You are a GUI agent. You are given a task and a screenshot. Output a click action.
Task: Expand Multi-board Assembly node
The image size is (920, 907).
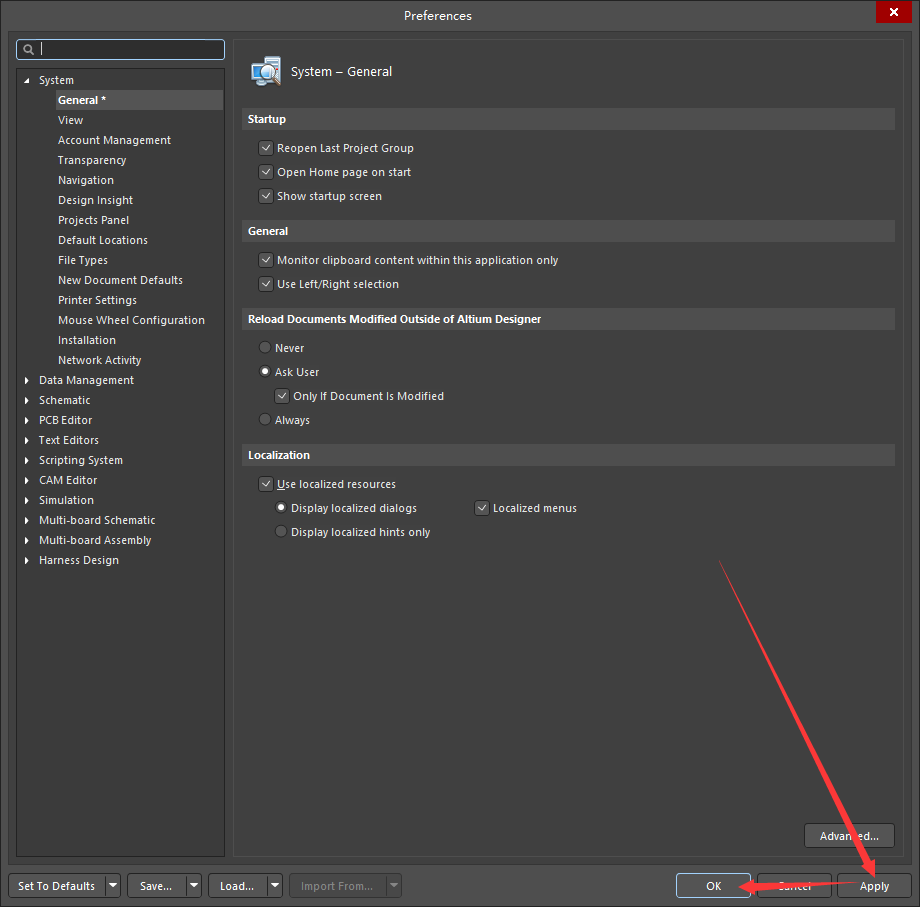tap(26, 540)
